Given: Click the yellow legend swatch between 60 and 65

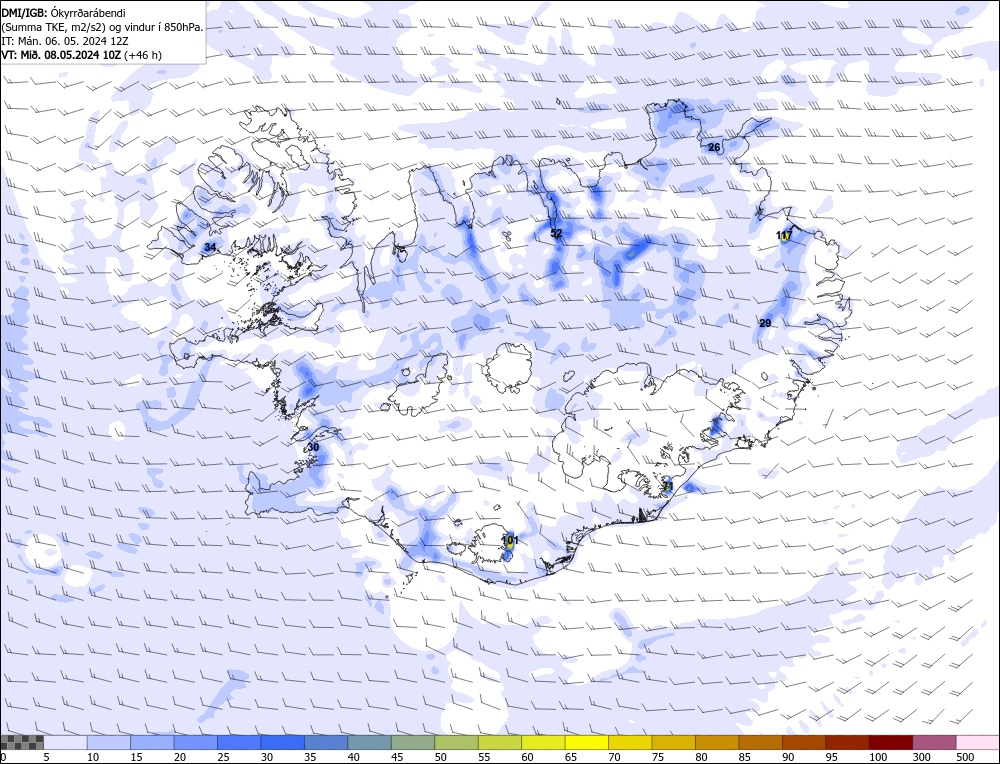Looking at the screenshot, I should 543,742.
